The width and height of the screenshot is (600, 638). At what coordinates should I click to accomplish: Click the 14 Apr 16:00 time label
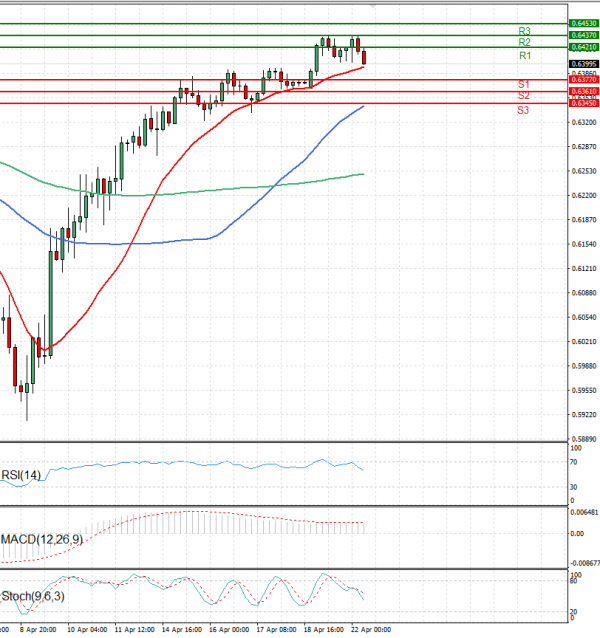point(181,629)
